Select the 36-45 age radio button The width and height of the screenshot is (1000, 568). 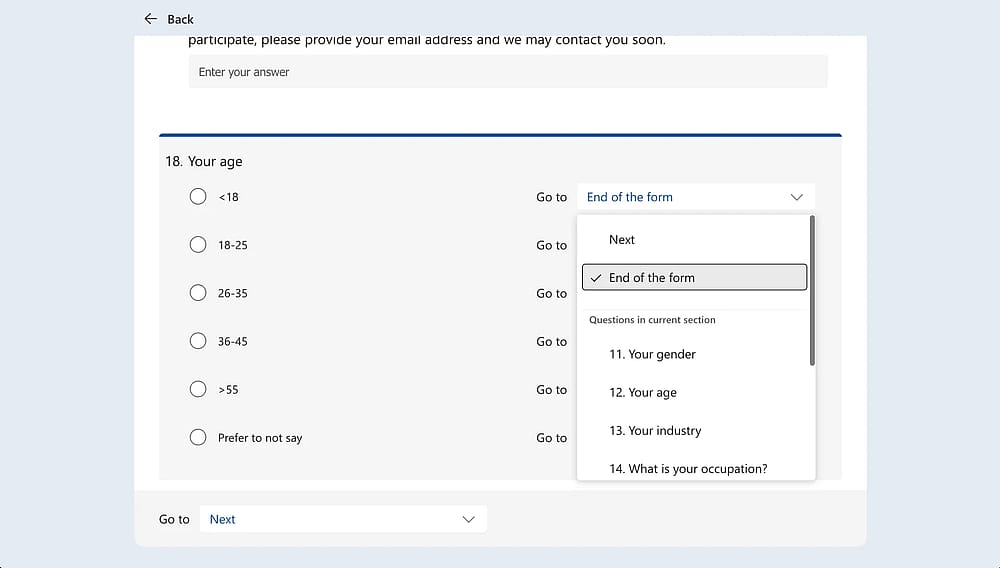click(x=198, y=340)
